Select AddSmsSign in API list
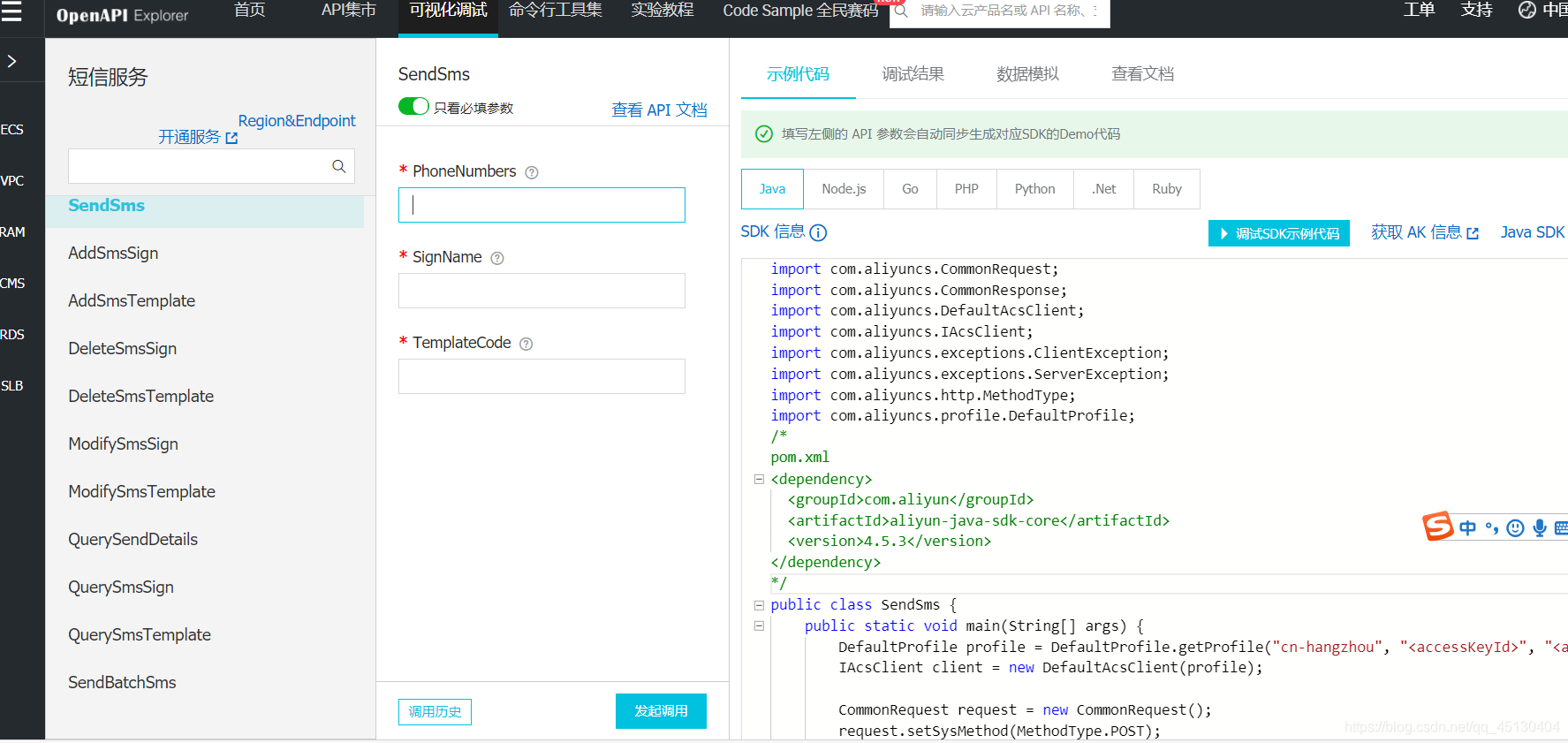Screen dimensions: 1568x743 [x=113, y=254]
